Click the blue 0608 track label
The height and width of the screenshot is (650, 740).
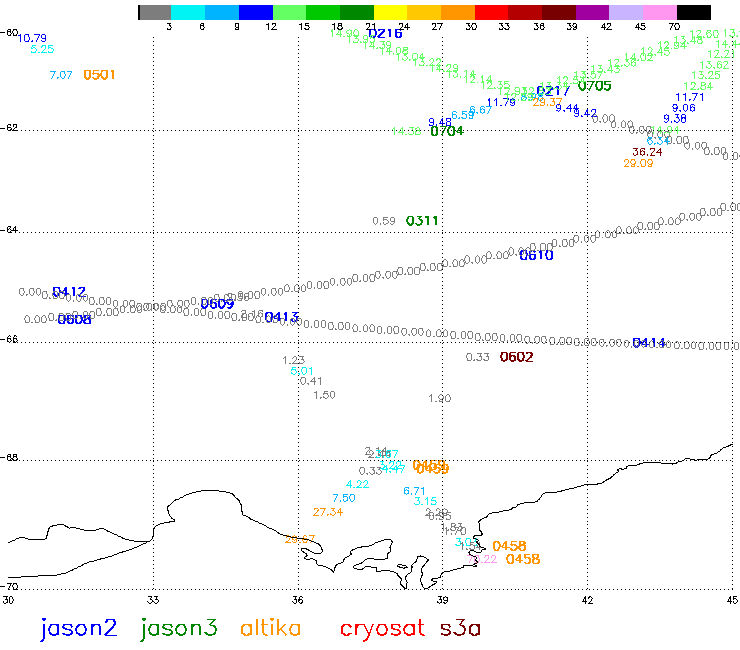click(74, 320)
